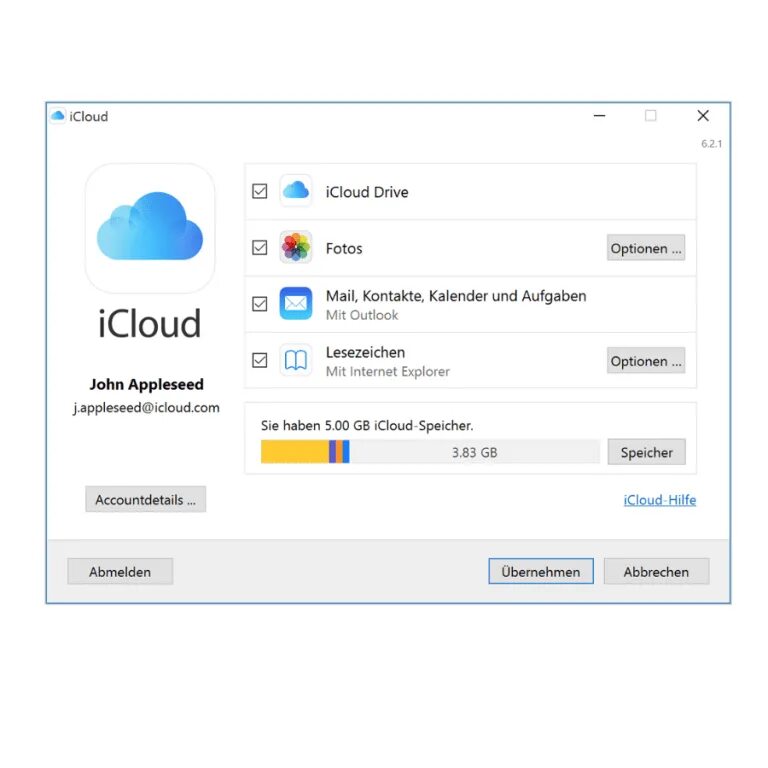Minimize the iCloud window
This screenshot has height=768, width=768.
(x=600, y=116)
